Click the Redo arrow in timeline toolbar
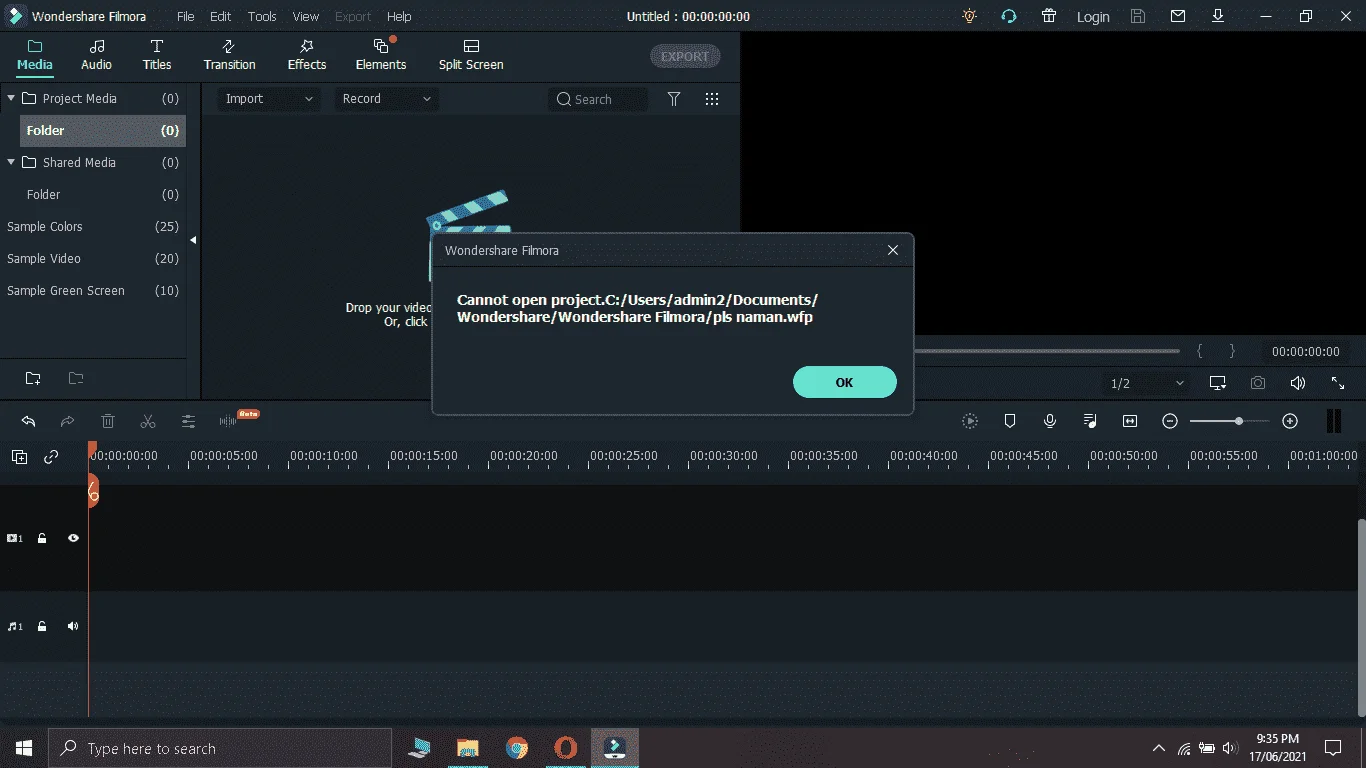Viewport: 1366px width, 768px height. (68, 421)
